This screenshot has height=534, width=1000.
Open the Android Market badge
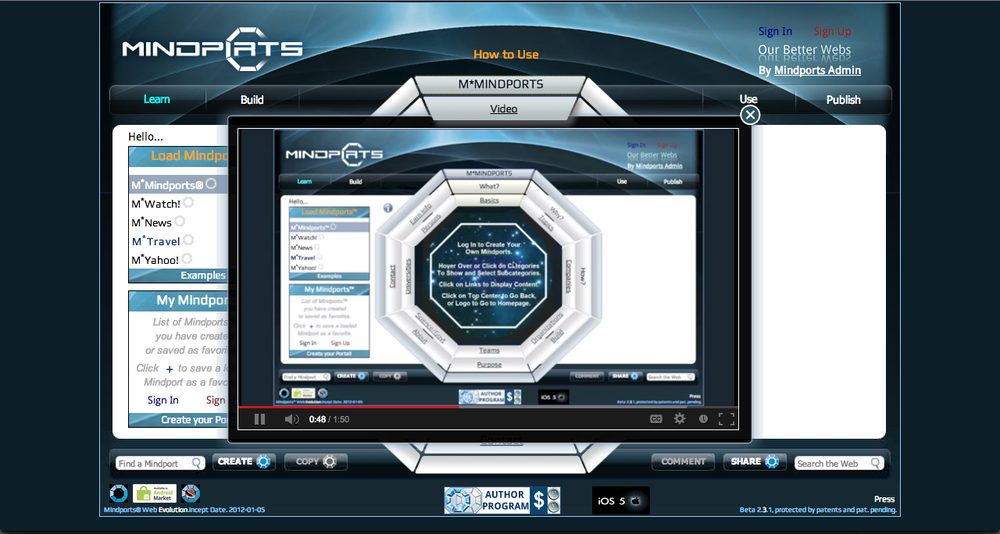[154, 493]
